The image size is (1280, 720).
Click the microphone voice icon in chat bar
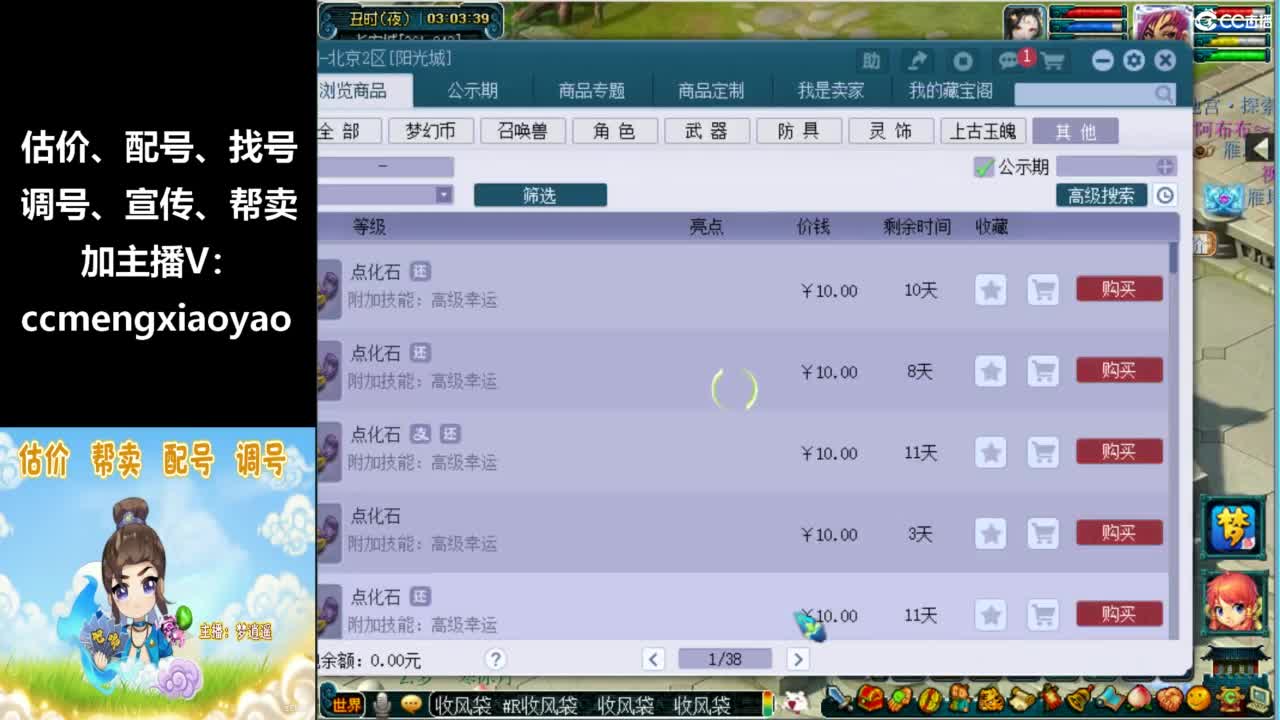click(381, 703)
